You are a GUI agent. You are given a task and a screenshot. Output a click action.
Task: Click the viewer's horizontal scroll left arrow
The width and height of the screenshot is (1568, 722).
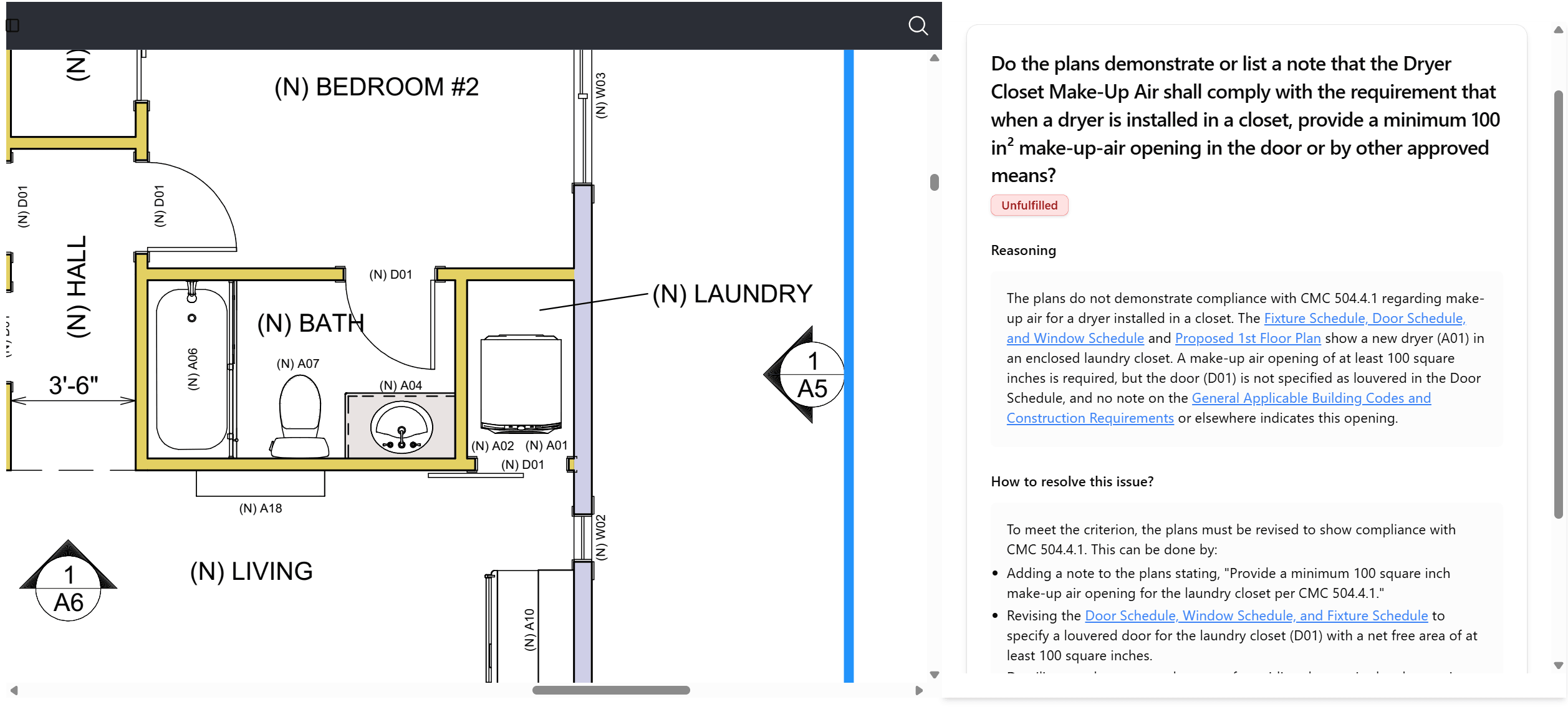tap(14, 690)
